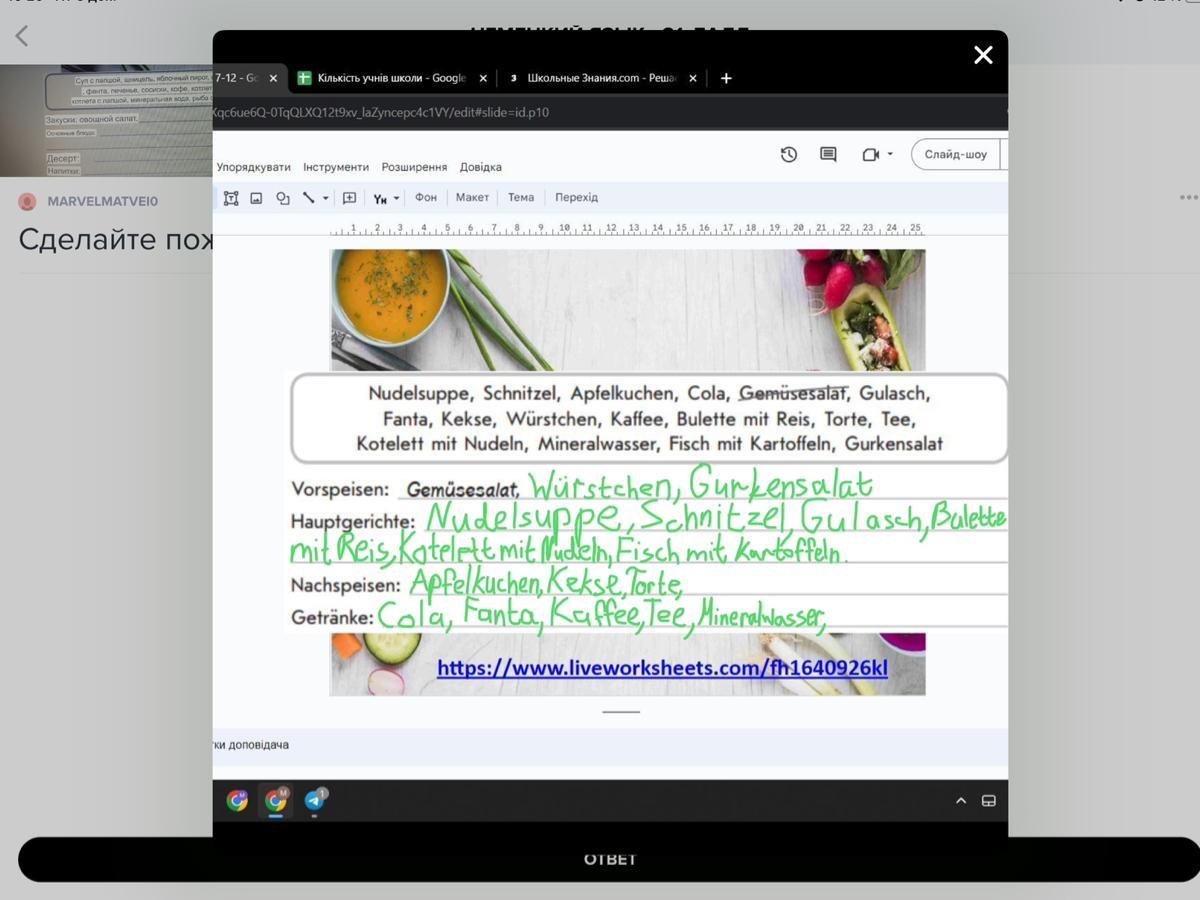Open the comments history icon
The height and width of the screenshot is (900, 1200).
click(x=828, y=154)
